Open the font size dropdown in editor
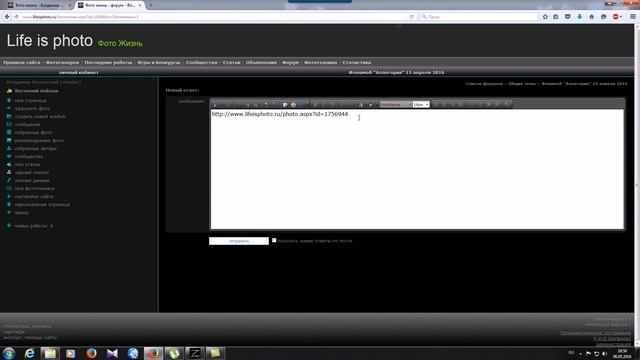 (421, 104)
